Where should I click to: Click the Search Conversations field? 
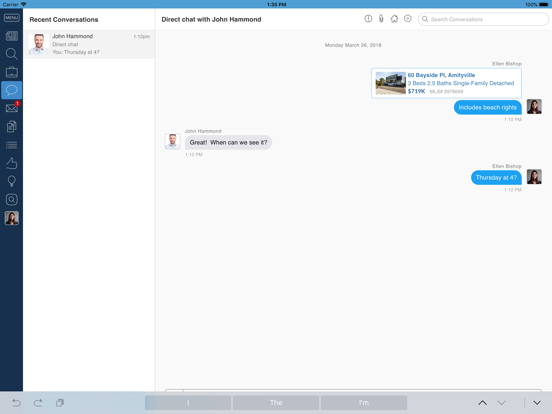483,19
